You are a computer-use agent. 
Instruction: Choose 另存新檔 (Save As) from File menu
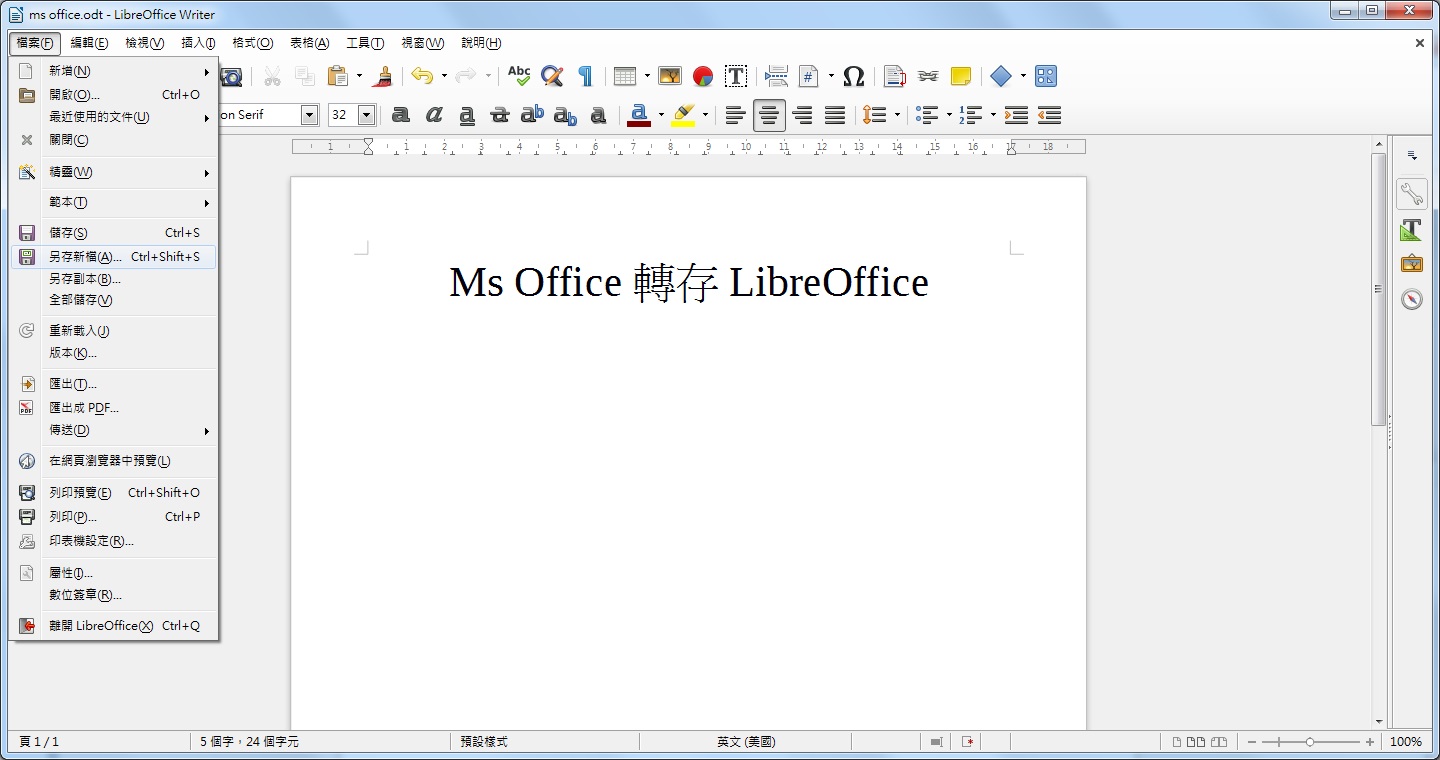coord(85,257)
